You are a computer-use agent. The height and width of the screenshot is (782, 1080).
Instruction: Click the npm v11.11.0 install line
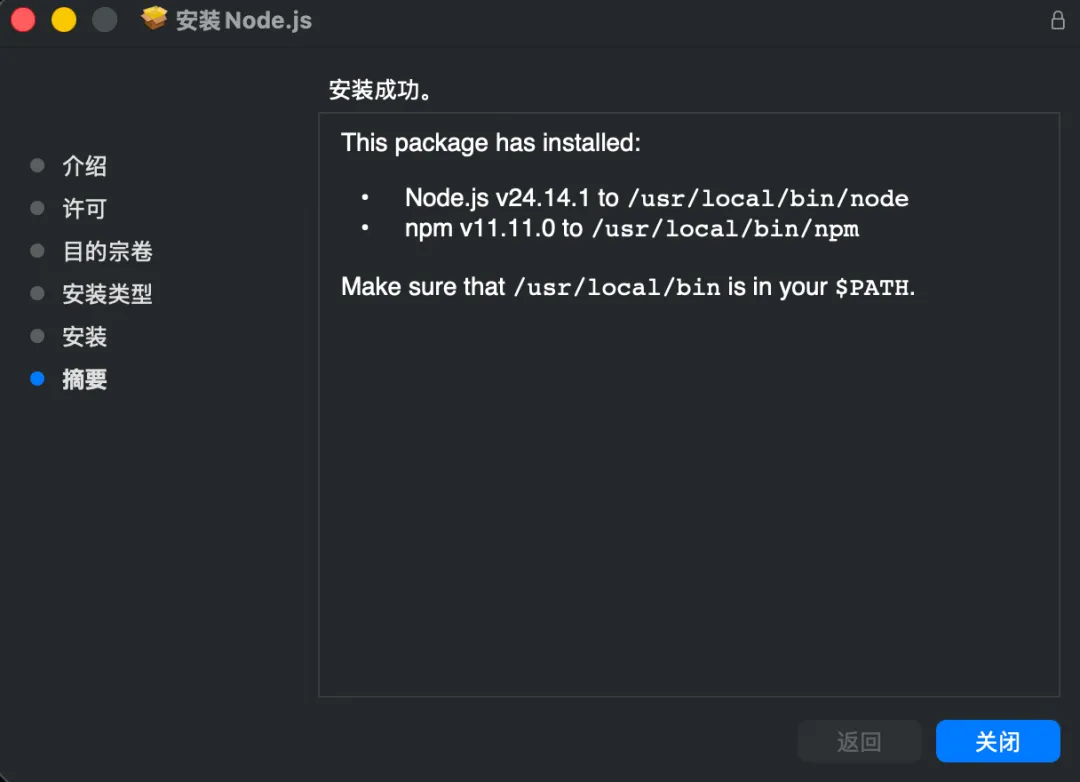tap(631, 229)
